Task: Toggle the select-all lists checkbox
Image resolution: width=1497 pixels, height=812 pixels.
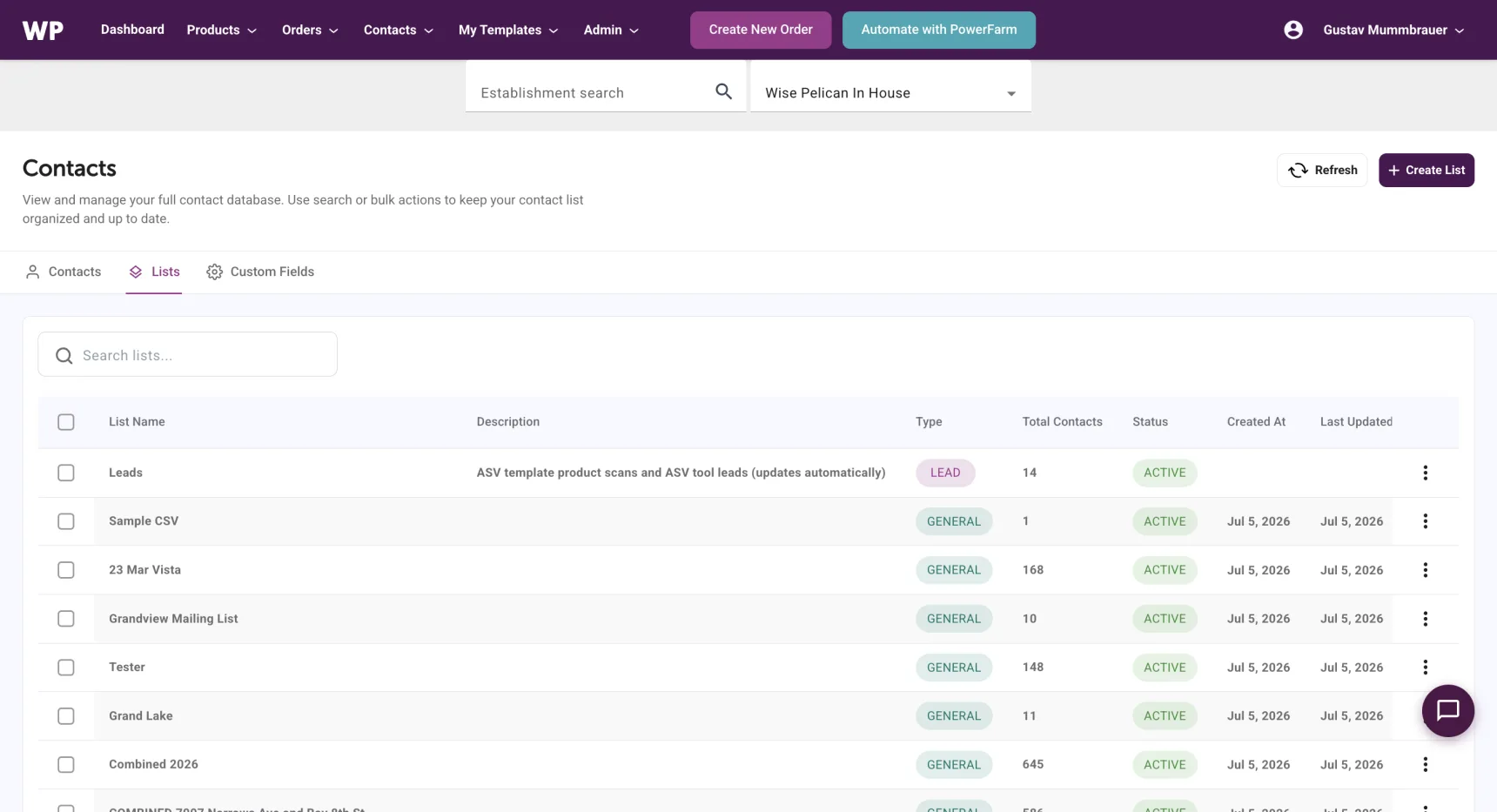Action: click(x=66, y=422)
